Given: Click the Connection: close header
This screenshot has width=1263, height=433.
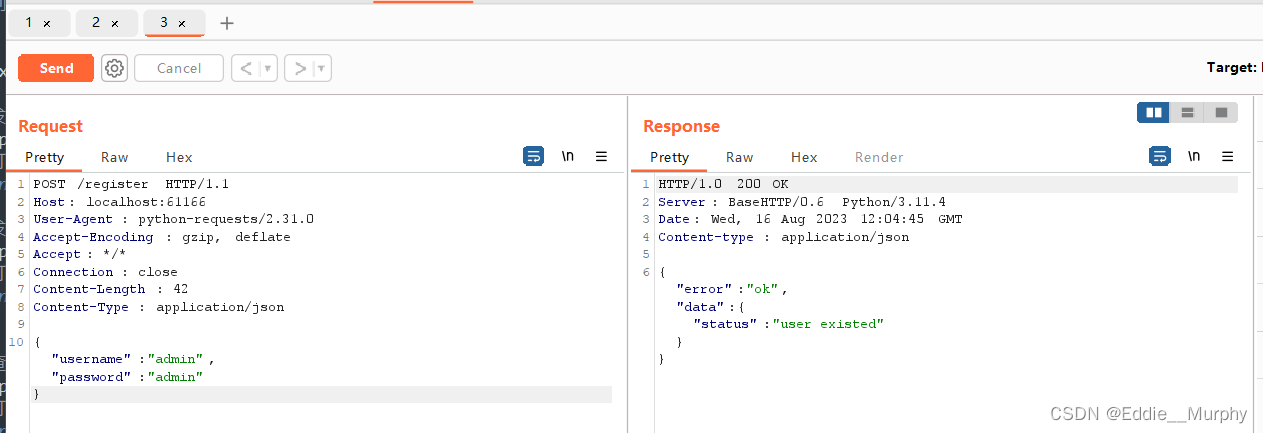Looking at the screenshot, I should click(105, 272).
